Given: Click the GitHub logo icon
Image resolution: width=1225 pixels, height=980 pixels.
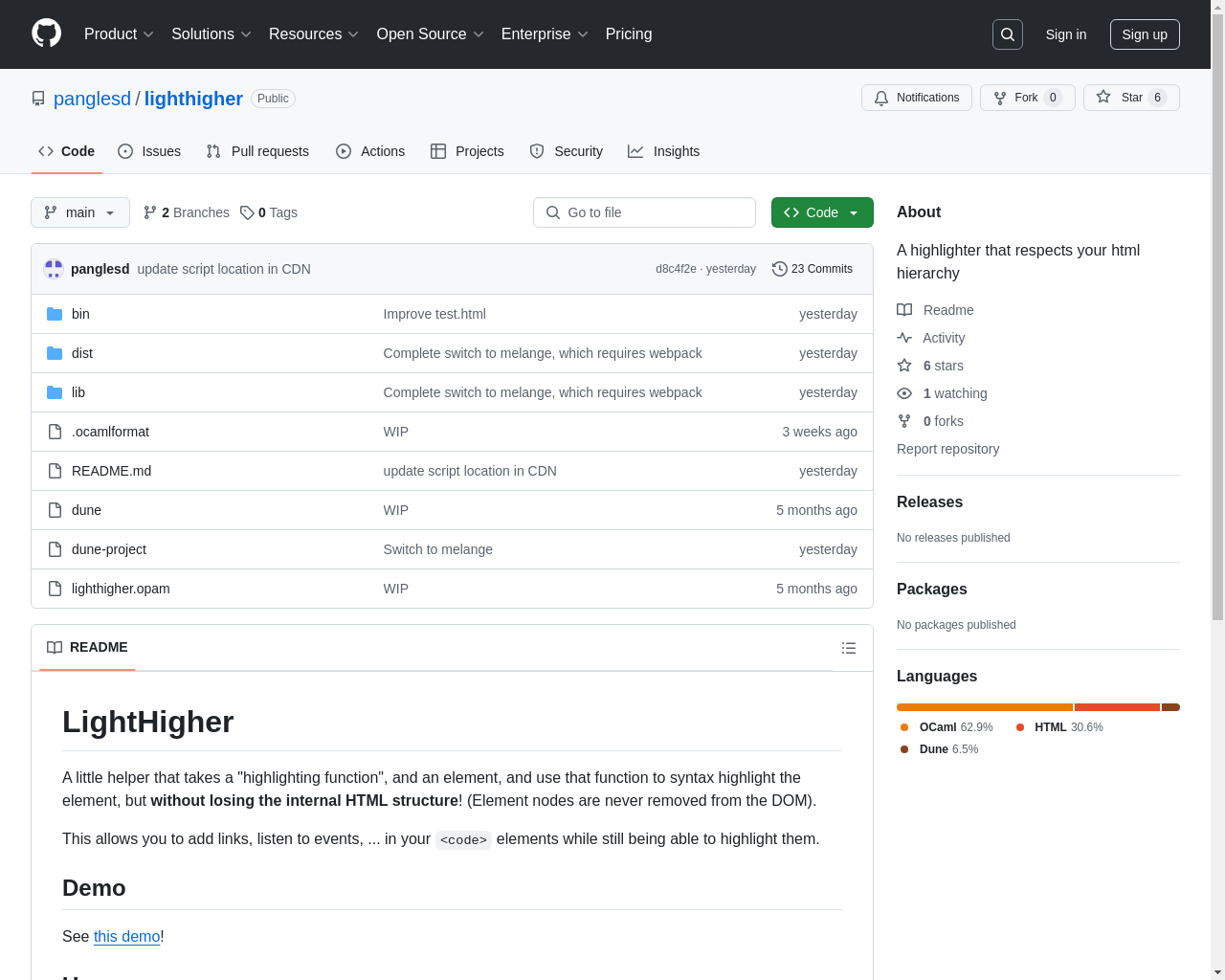Looking at the screenshot, I should click(x=47, y=33).
